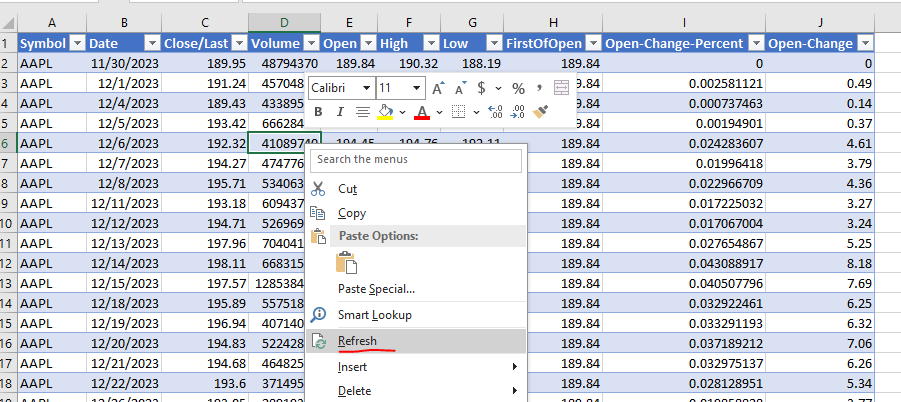The height and width of the screenshot is (402, 901).
Task: Open the Delete submenu
Action: (x=416, y=391)
